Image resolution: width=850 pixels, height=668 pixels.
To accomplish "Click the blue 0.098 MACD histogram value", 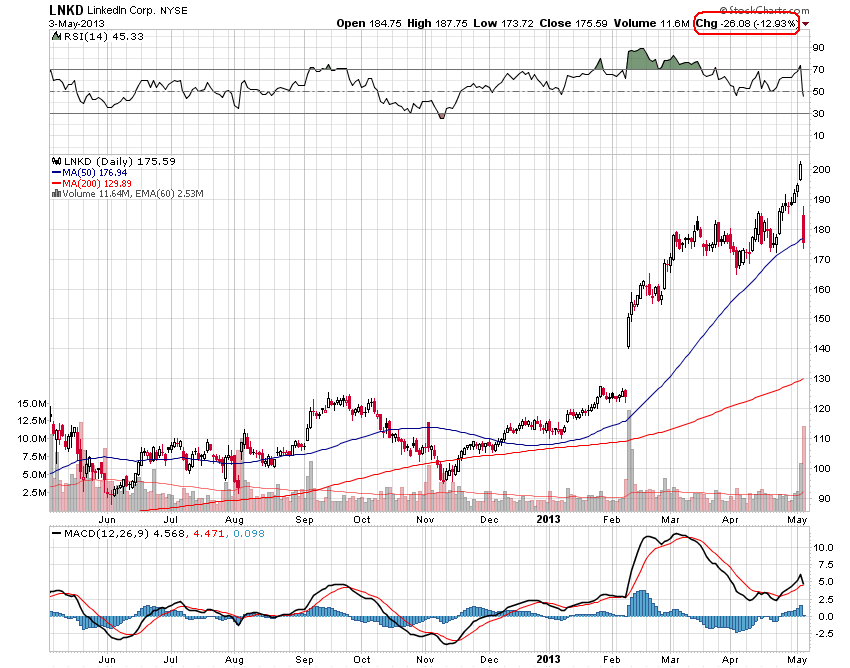I will click(x=249, y=534).
